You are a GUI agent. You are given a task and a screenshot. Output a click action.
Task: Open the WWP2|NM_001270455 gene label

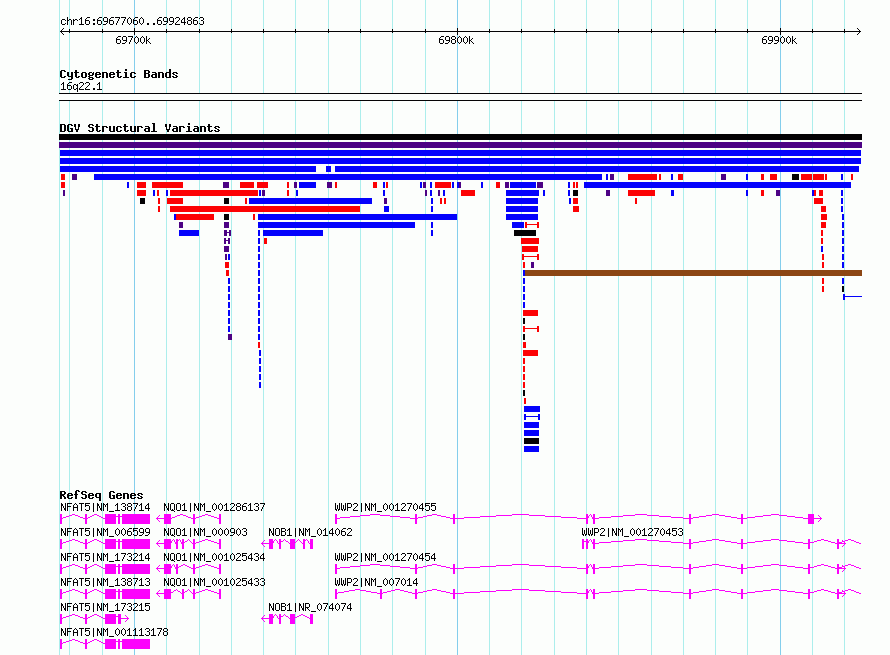(x=385, y=507)
